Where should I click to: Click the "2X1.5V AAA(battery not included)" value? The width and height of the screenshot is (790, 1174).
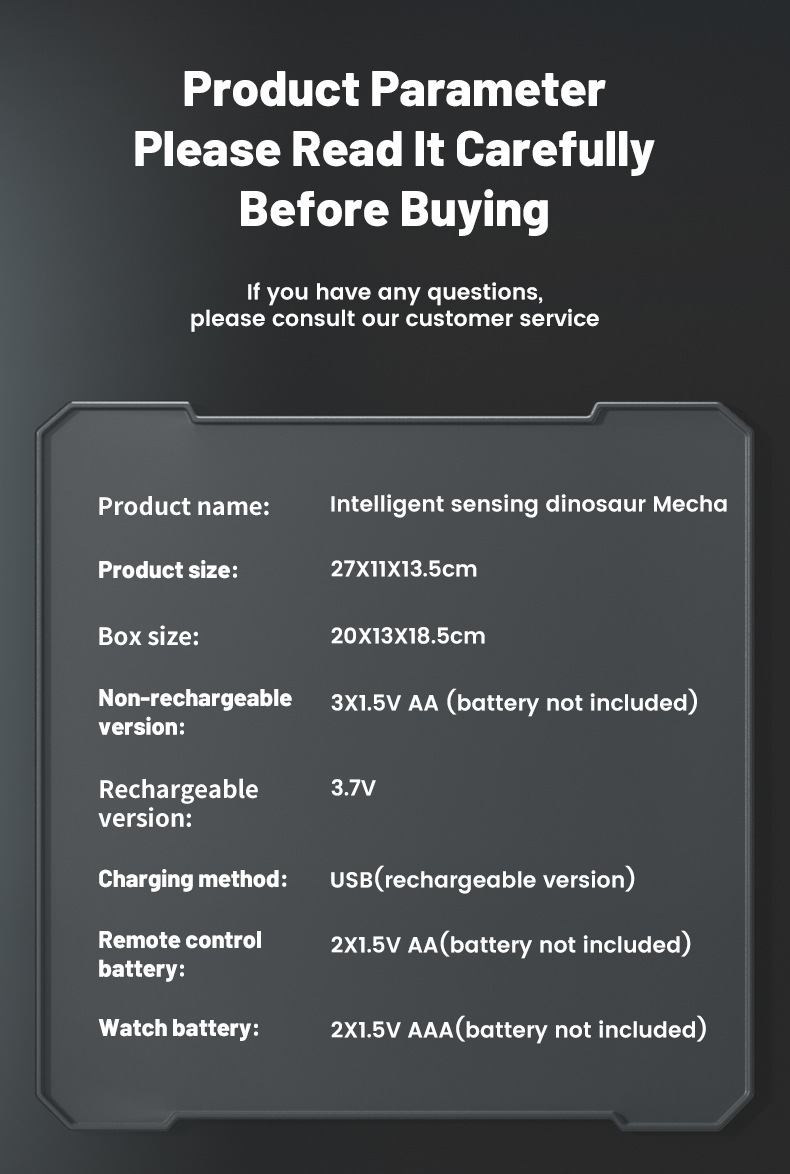518,1029
